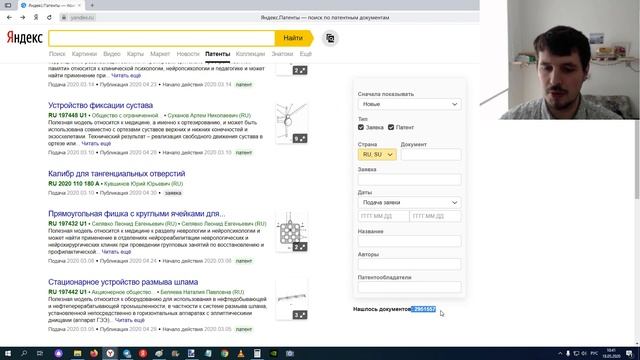The image size is (640, 360).
Task: Switch to Поиск tab
Action: 57,54
